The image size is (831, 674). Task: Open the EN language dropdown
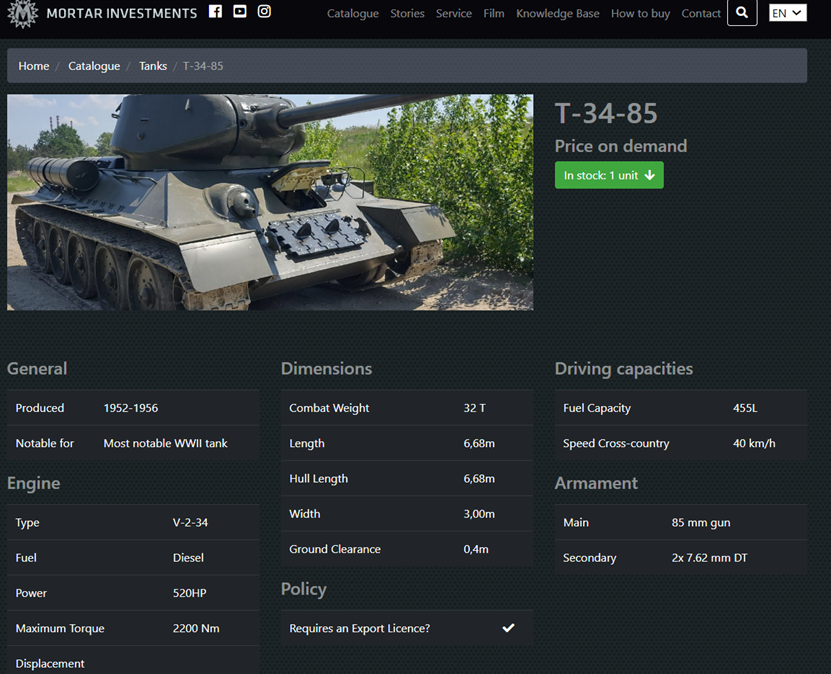[787, 13]
